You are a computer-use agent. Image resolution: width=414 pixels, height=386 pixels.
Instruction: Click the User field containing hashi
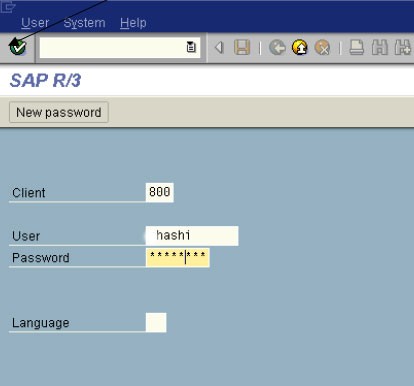coord(192,236)
